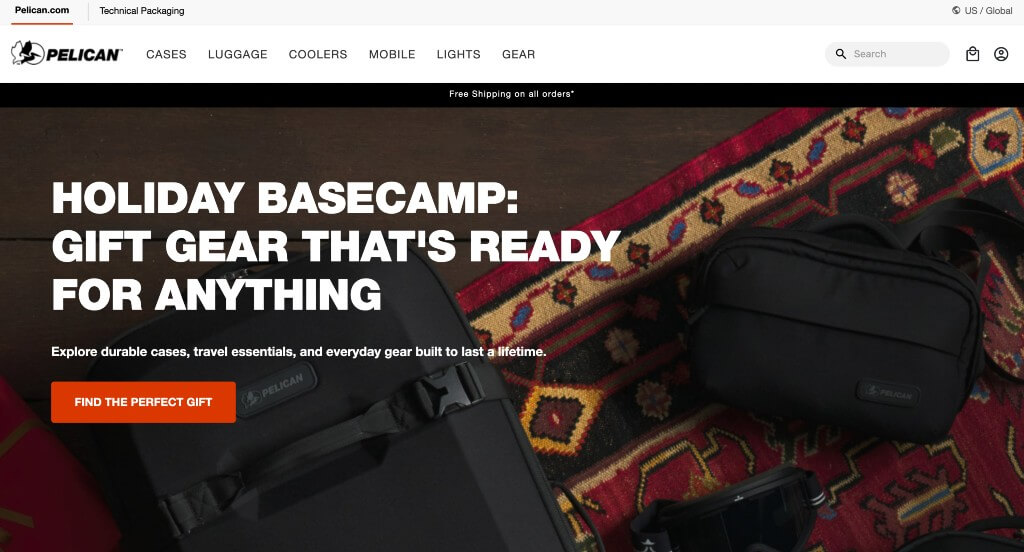This screenshot has width=1024, height=552.
Task: Switch to the Pelican.com tab
Action: point(42,10)
